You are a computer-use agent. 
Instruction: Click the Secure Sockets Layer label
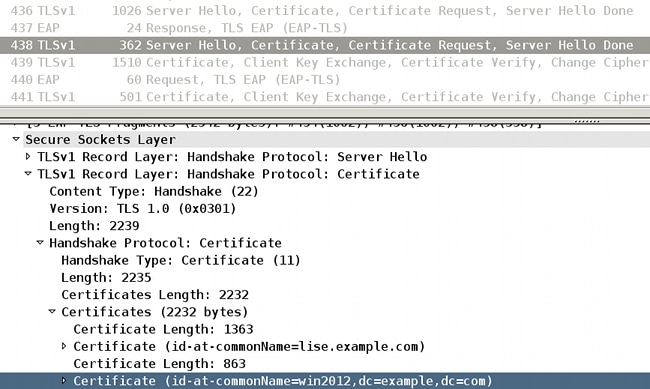(100, 139)
